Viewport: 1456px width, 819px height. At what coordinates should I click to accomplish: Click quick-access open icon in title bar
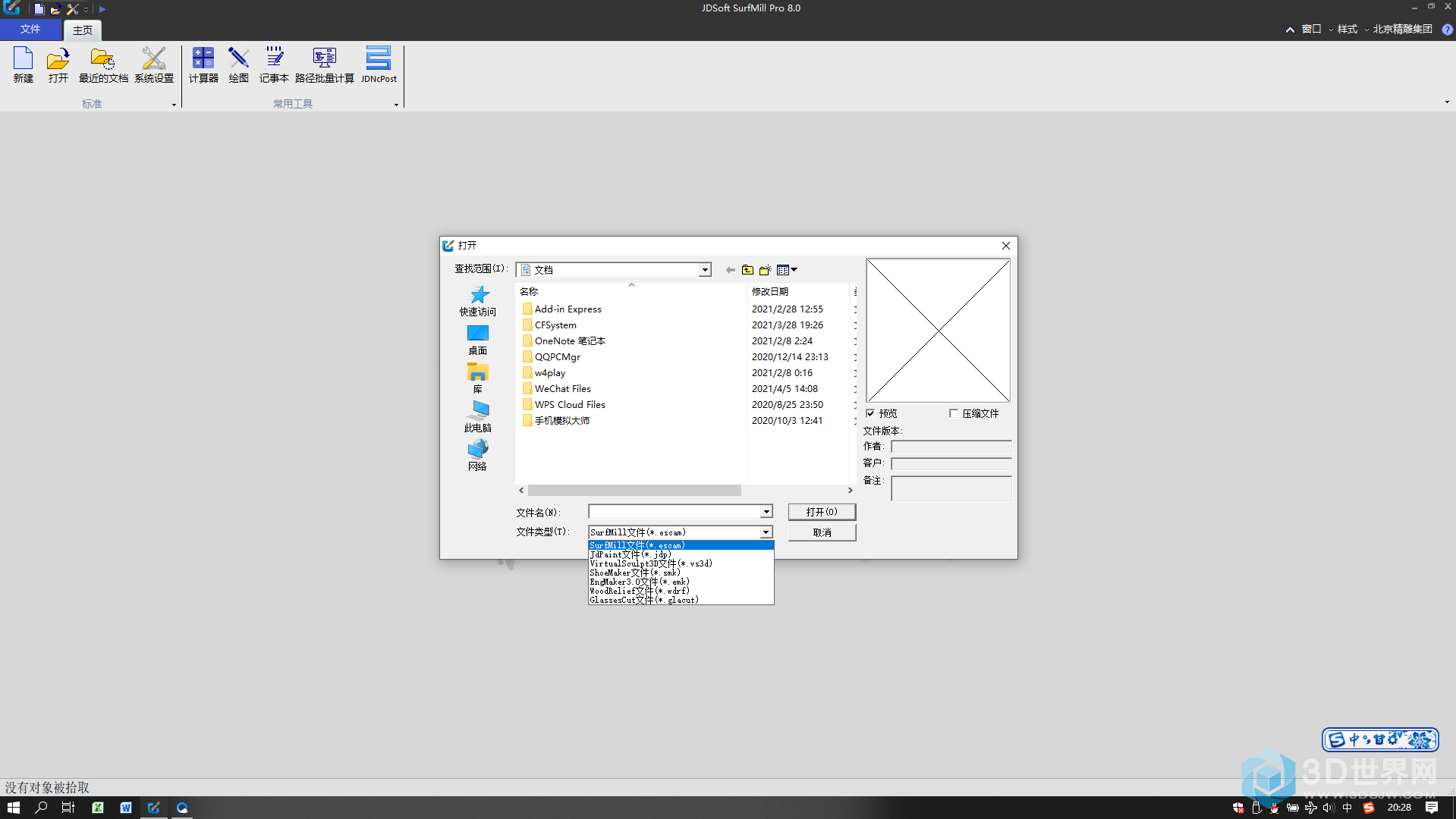point(55,9)
